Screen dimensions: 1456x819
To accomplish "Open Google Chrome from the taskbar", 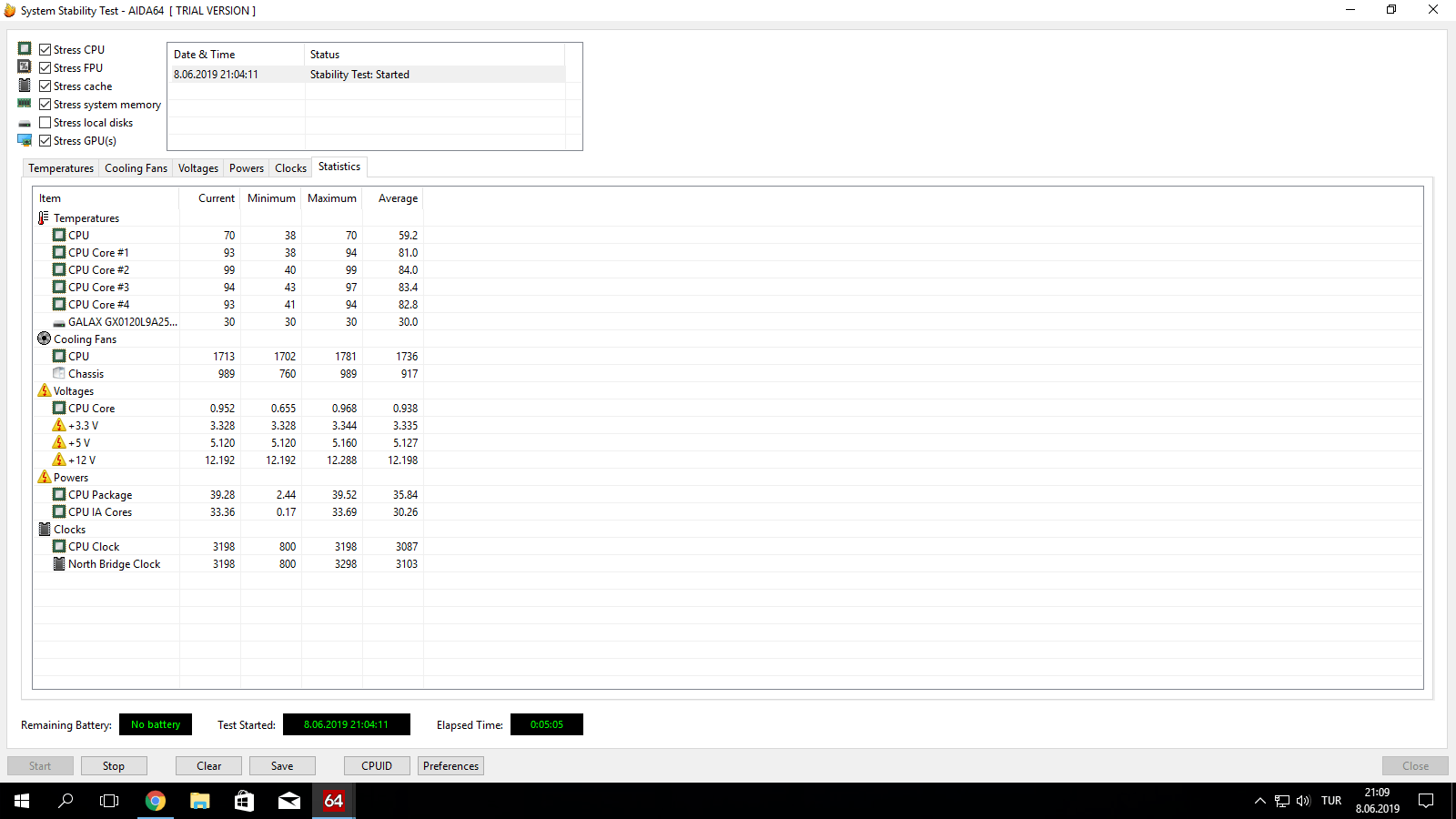I will tap(156, 801).
